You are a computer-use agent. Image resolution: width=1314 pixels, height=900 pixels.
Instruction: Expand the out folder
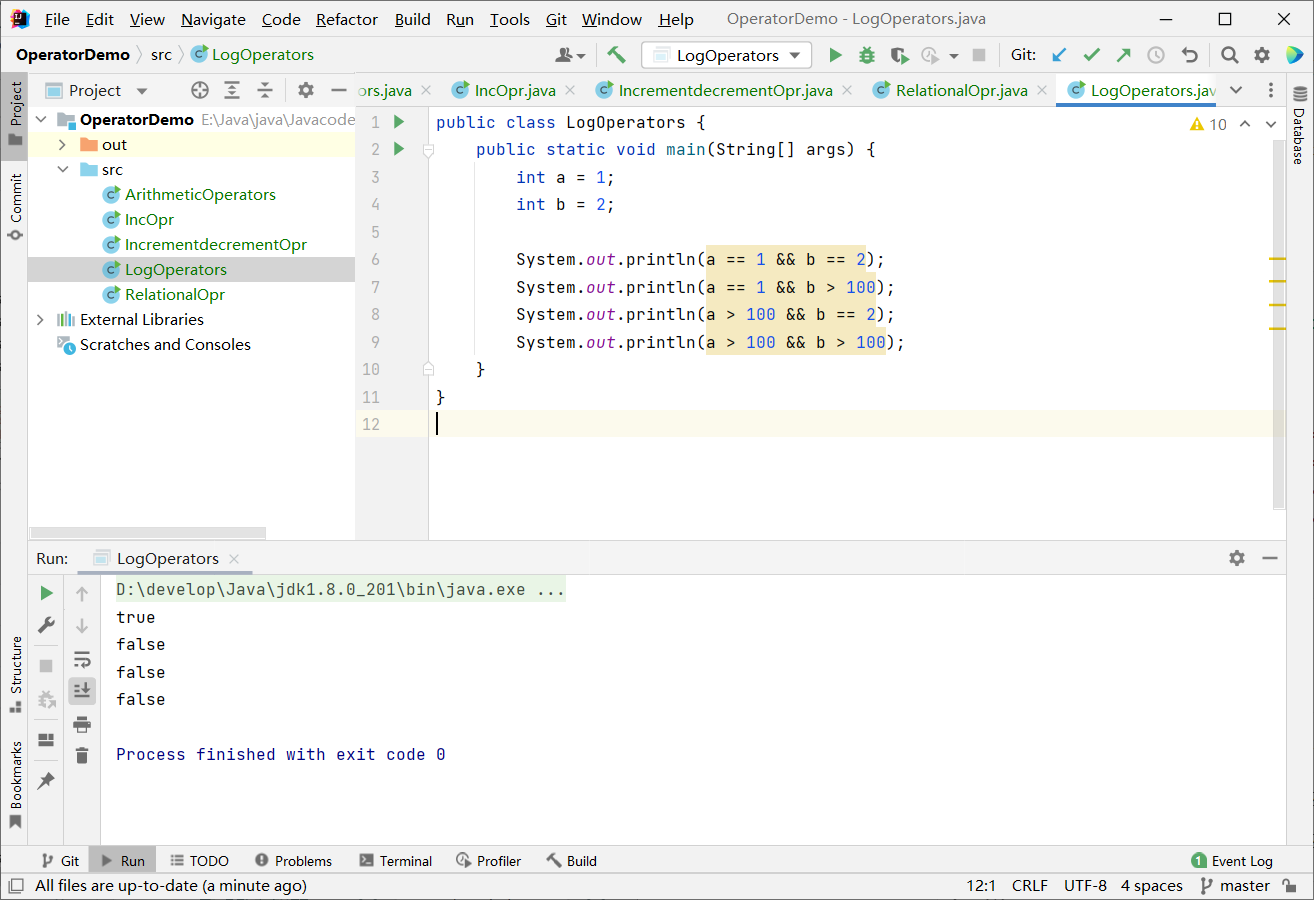(x=62, y=144)
